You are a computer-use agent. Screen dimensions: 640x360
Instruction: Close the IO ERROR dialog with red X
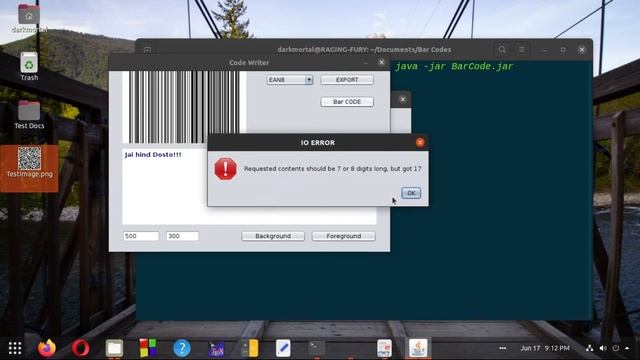(x=420, y=142)
